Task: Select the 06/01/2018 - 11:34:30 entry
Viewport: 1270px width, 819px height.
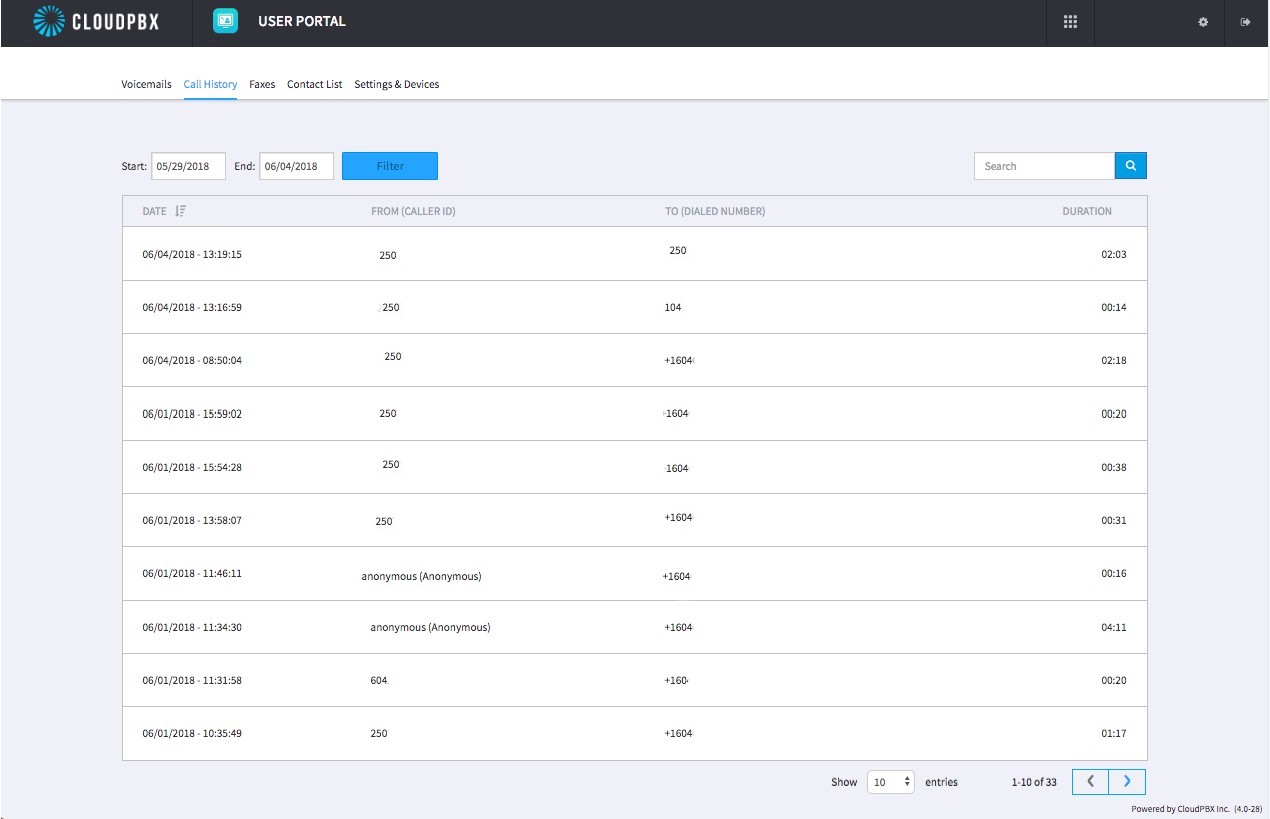Action: tap(634, 627)
